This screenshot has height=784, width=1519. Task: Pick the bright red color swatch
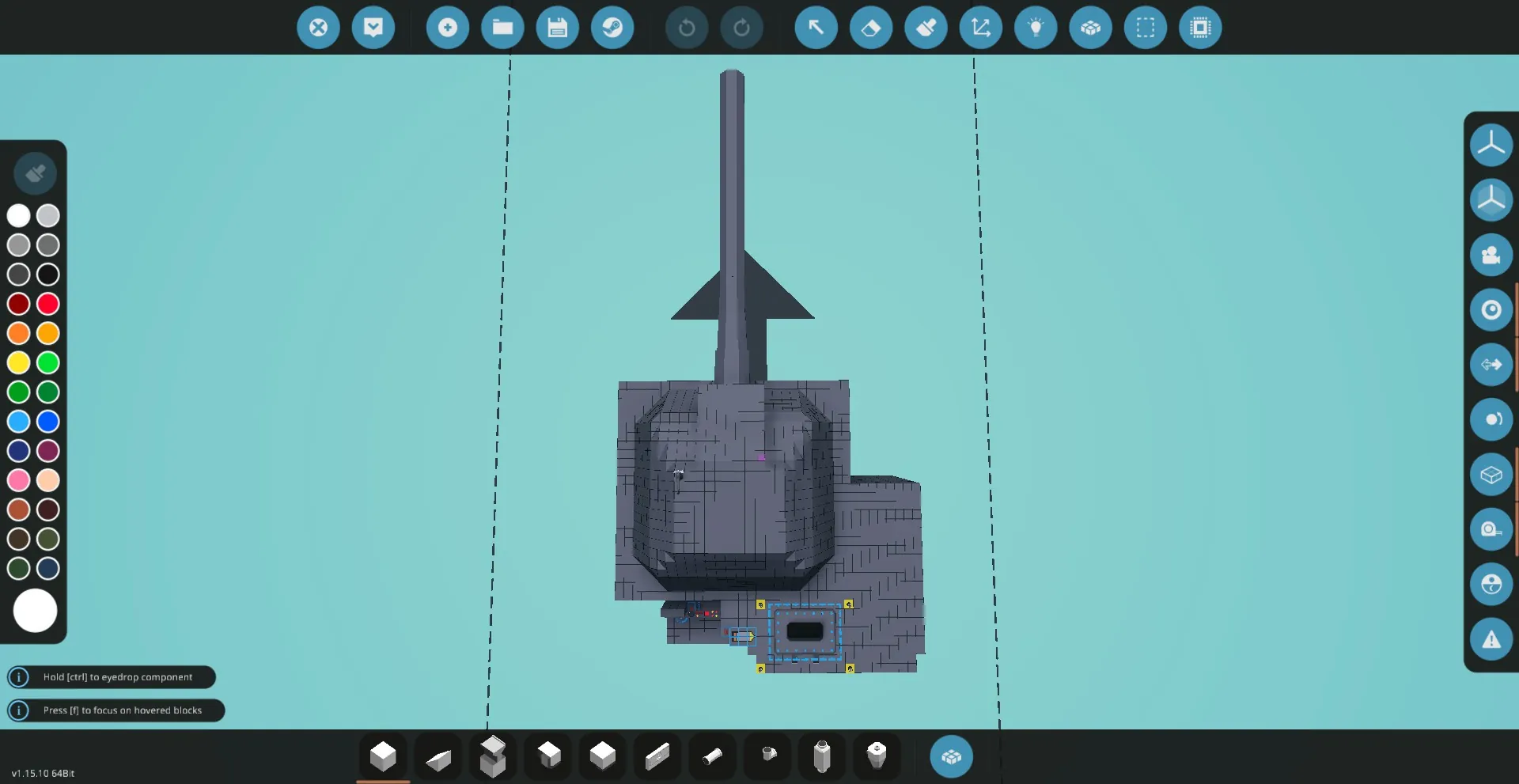coord(48,304)
